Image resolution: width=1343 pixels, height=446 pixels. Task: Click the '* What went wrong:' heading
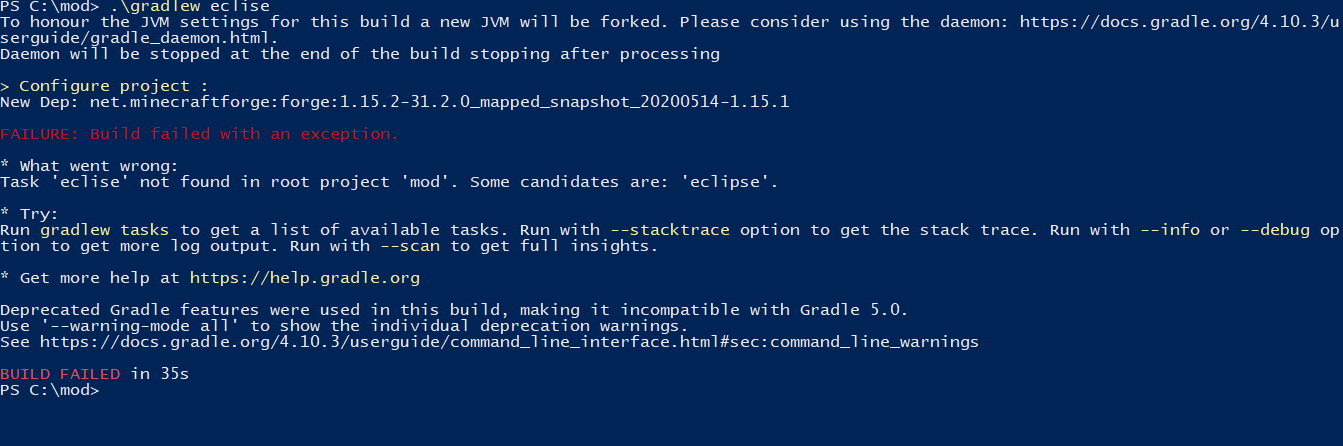[89, 166]
